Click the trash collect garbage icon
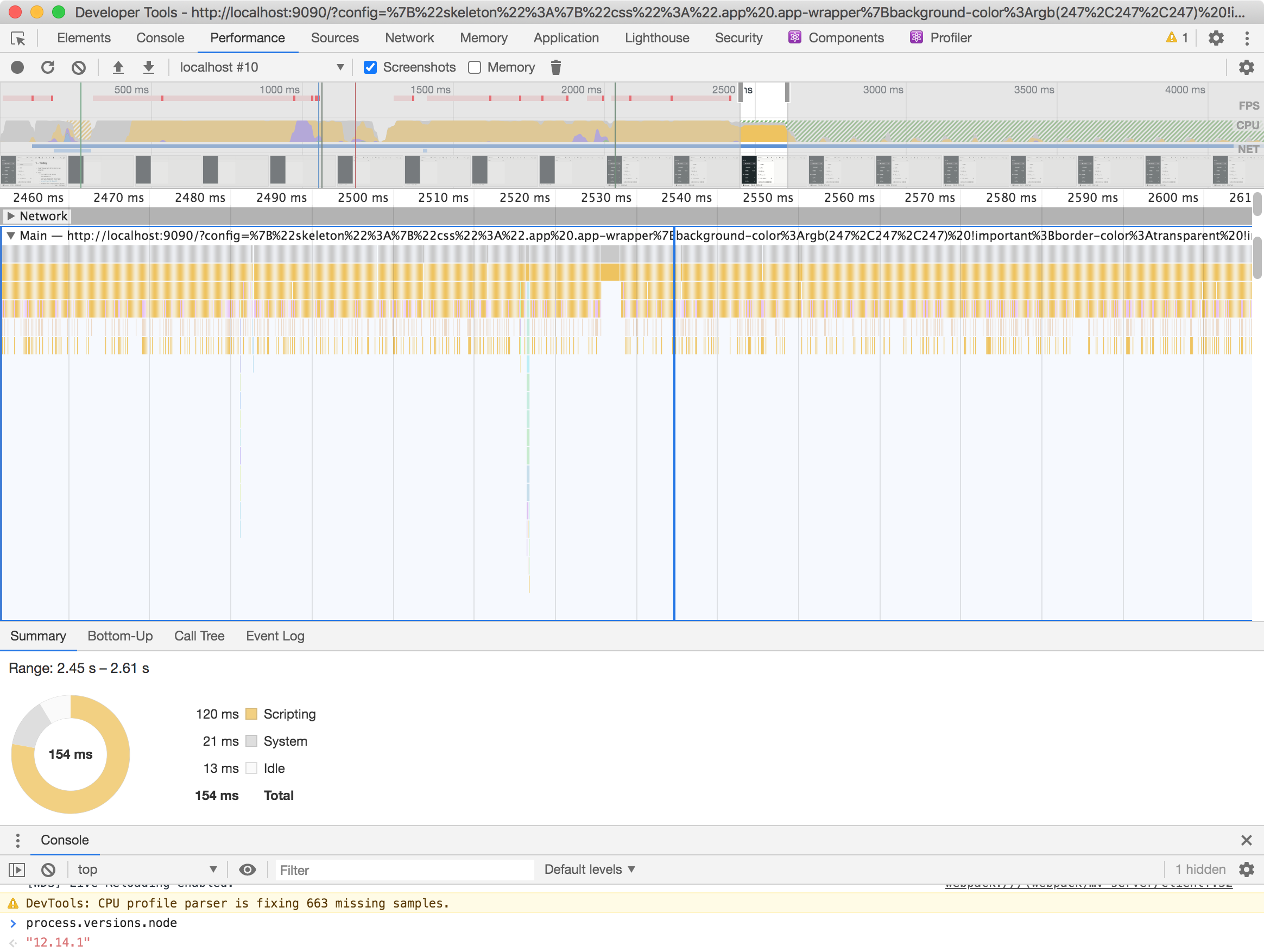 coord(555,67)
